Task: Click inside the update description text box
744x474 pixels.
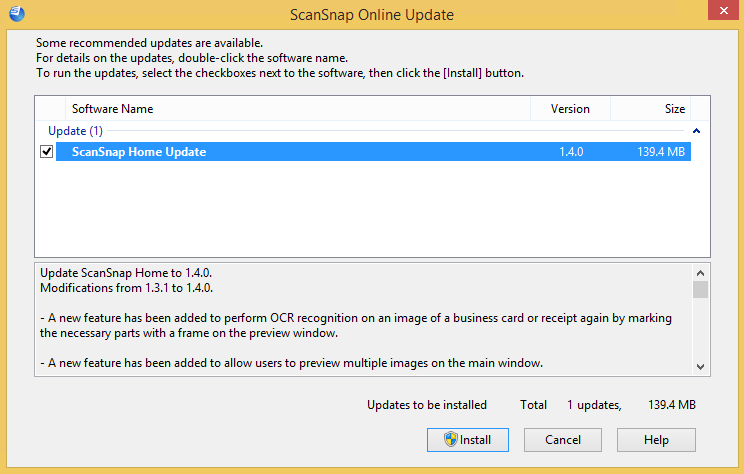Action: (360, 318)
